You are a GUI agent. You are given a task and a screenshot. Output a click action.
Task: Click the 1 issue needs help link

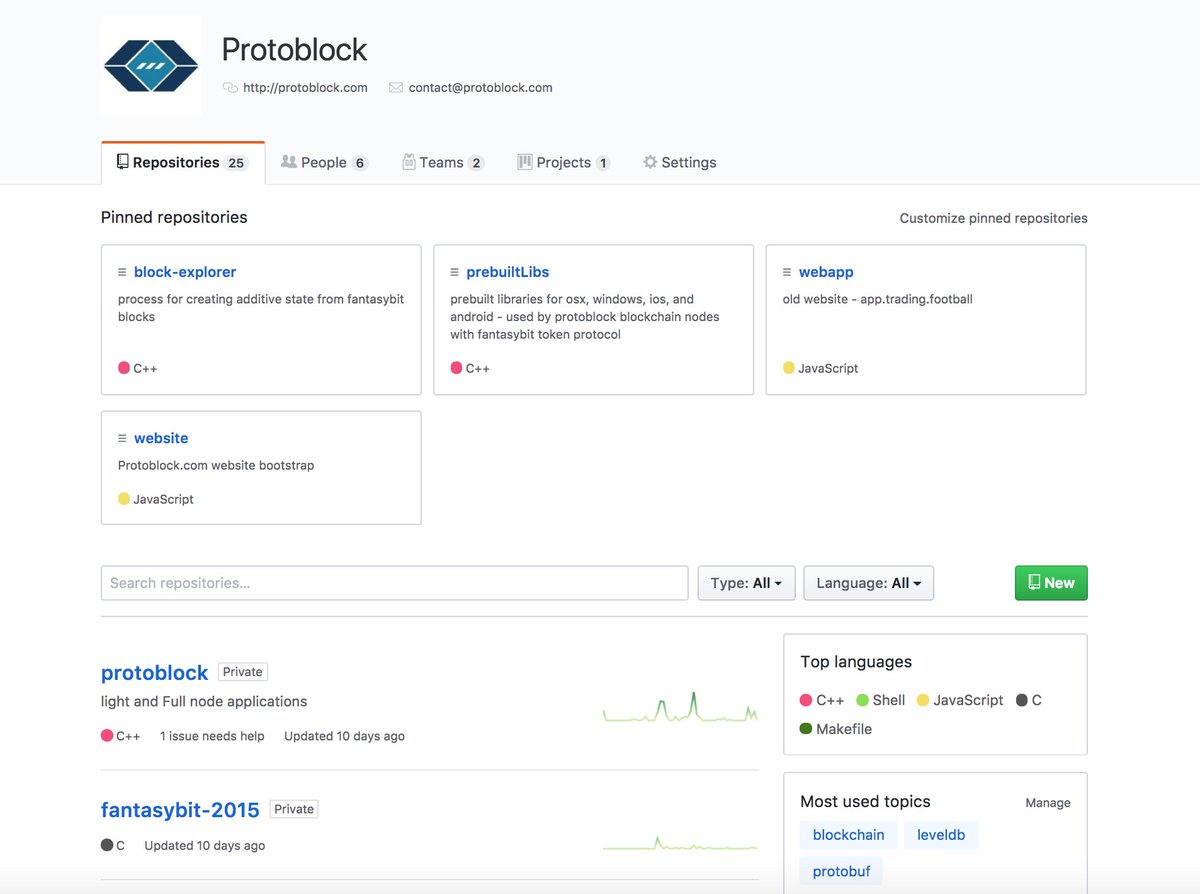tap(212, 736)
